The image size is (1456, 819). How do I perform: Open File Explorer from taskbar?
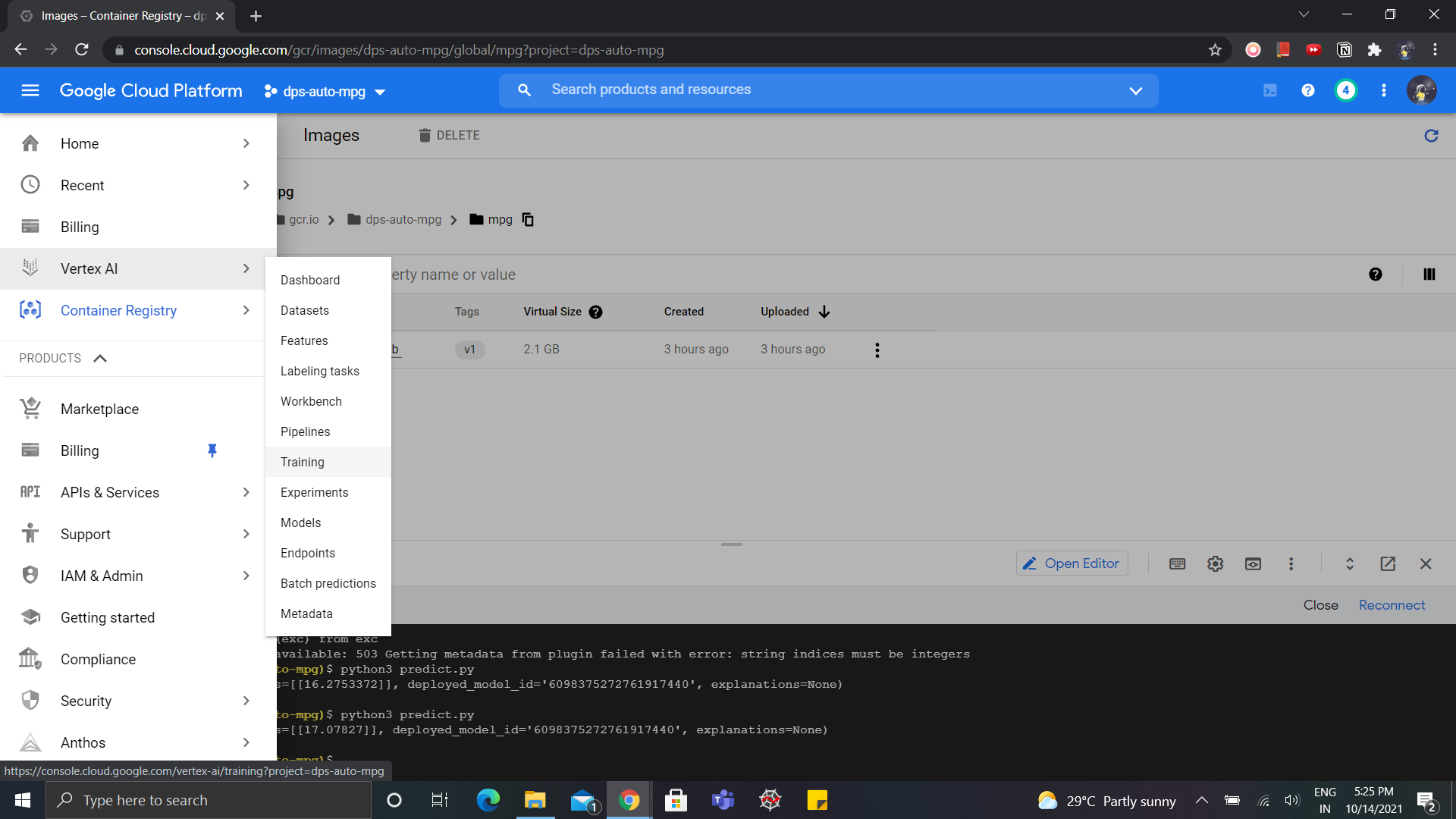pyautogui.click(x=535, y=801)
